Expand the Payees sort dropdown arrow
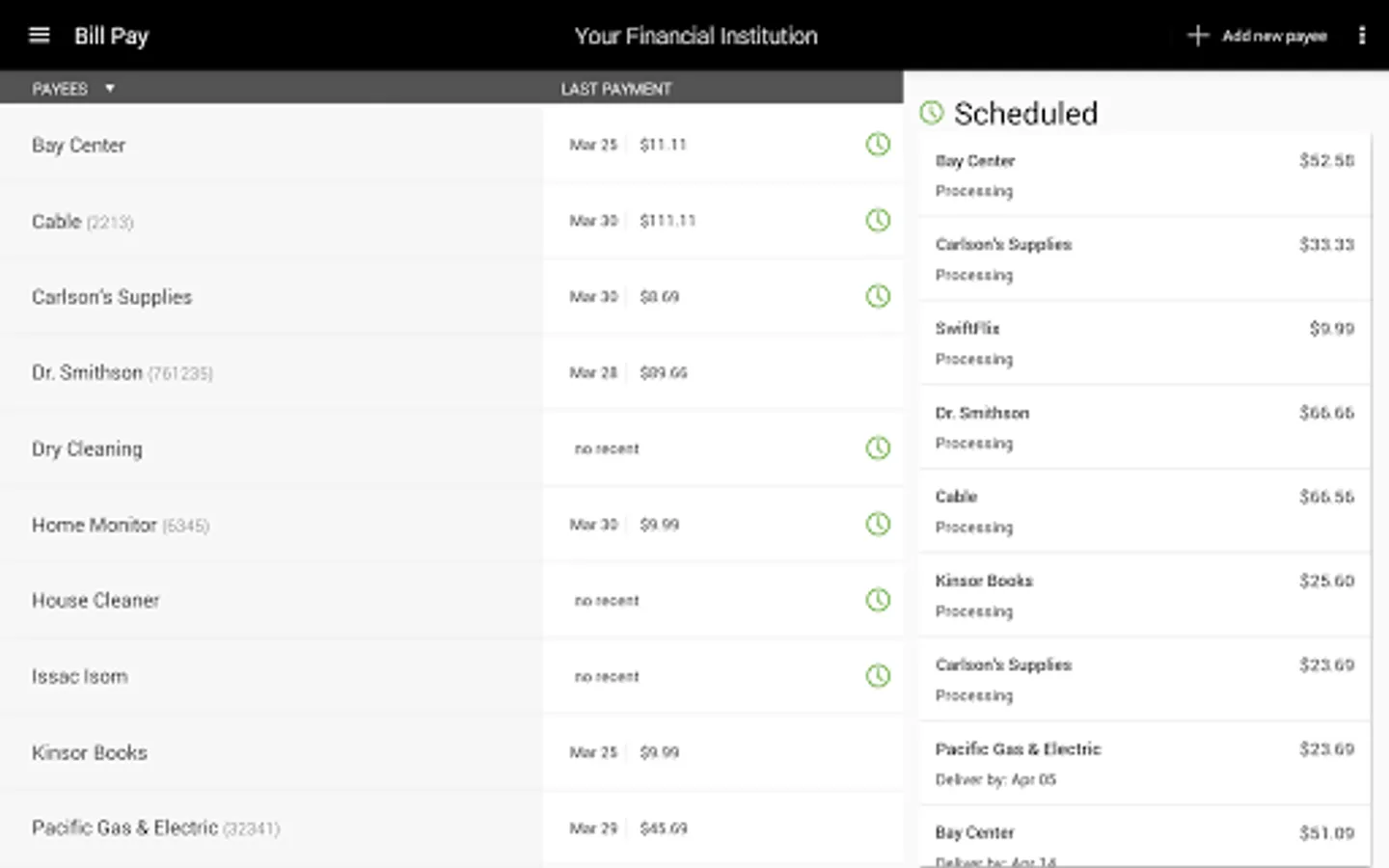The width and height of the screenshot is (1389, 868). (x=110, y=89)
